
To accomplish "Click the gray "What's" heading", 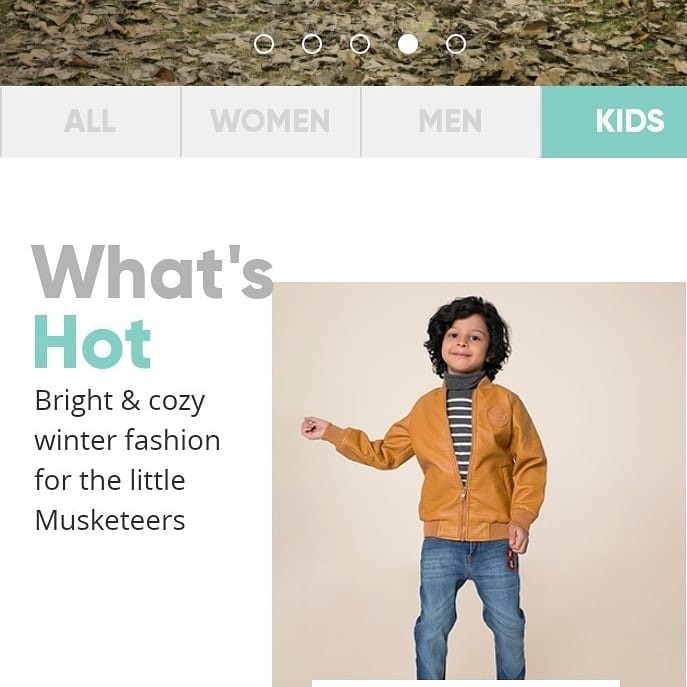I will pos(152,272).
